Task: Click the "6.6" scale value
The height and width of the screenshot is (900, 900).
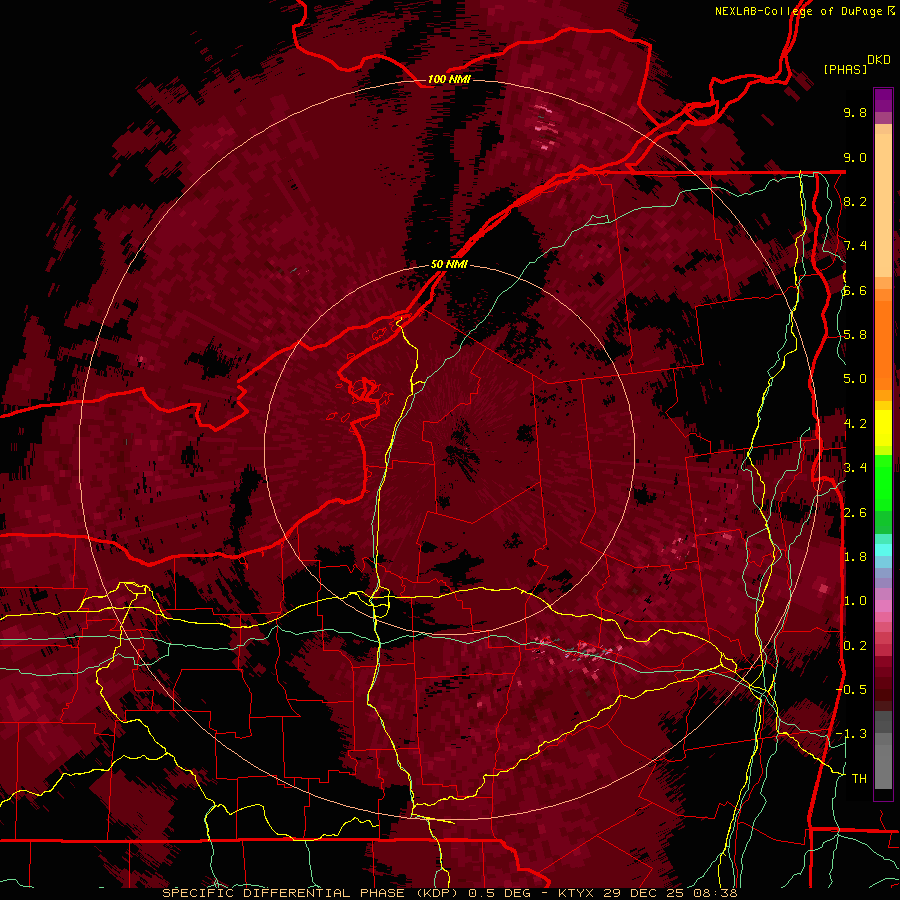Action: click(855, 290)
